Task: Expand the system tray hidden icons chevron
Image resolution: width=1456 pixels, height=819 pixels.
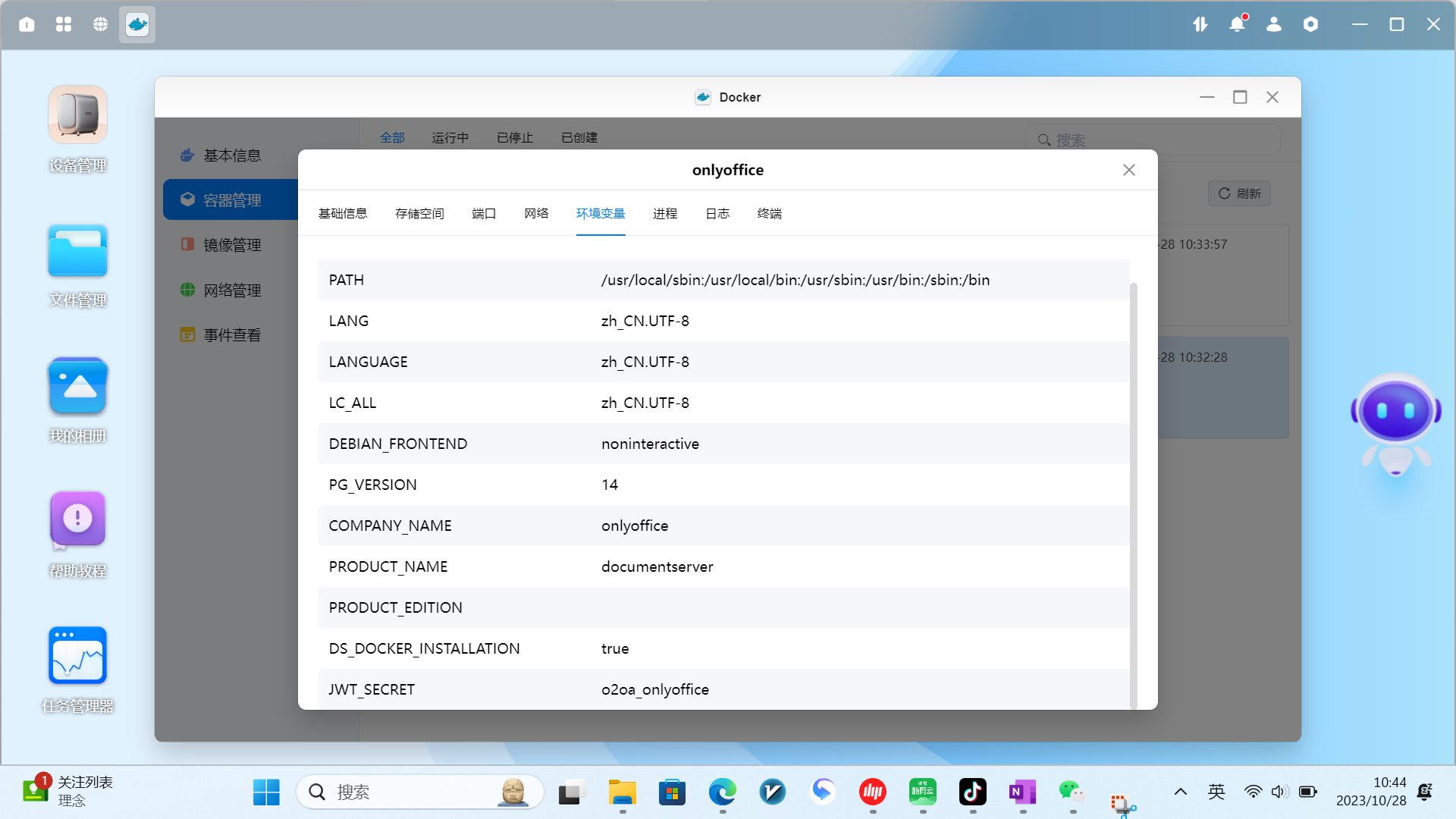Action: [1181, 792]
